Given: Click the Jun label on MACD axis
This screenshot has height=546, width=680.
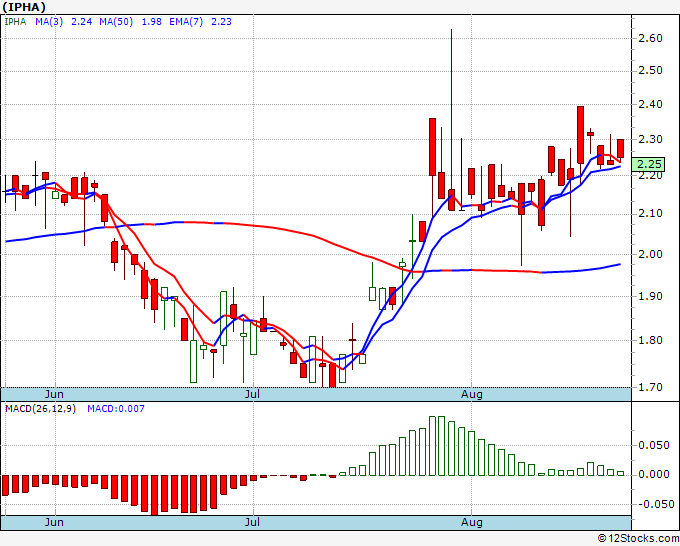Looking at the screenshot, I should point(54,522).
